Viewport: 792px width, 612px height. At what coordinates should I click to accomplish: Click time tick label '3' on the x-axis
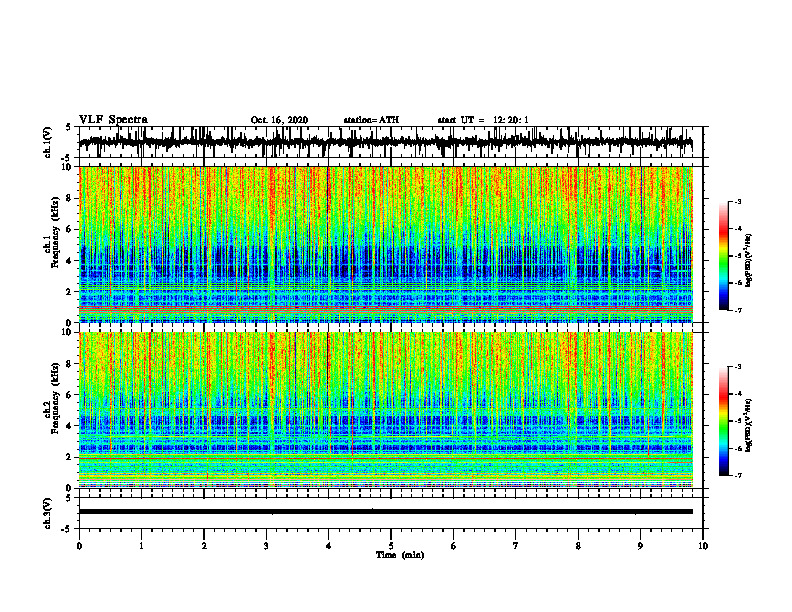(266, 546)
